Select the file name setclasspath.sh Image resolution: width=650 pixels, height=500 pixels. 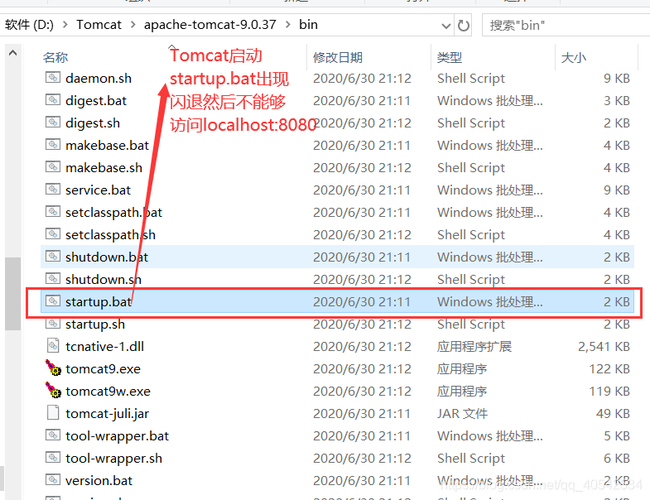(110, 235)
